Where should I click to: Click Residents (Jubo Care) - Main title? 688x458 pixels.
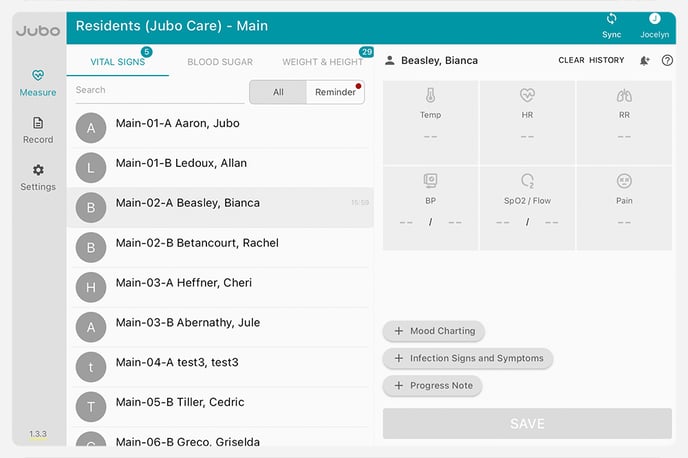tap(172, 26)
